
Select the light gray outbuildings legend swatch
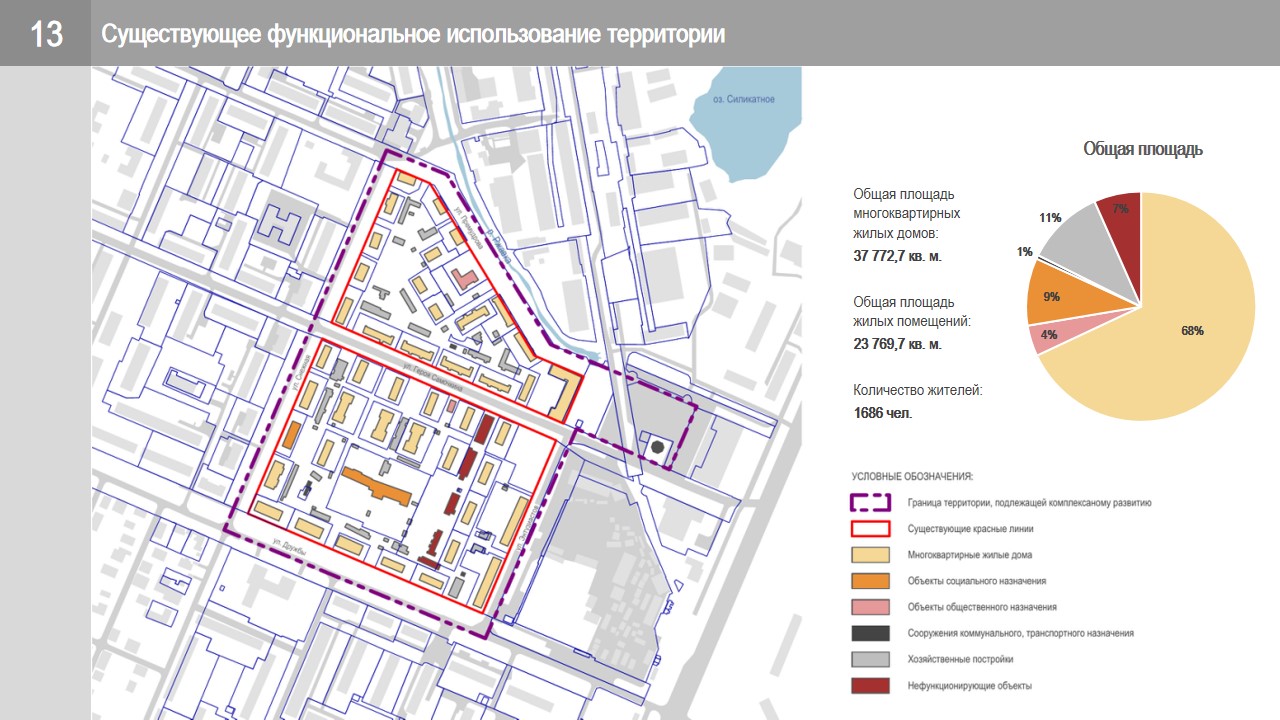point(870,659)
